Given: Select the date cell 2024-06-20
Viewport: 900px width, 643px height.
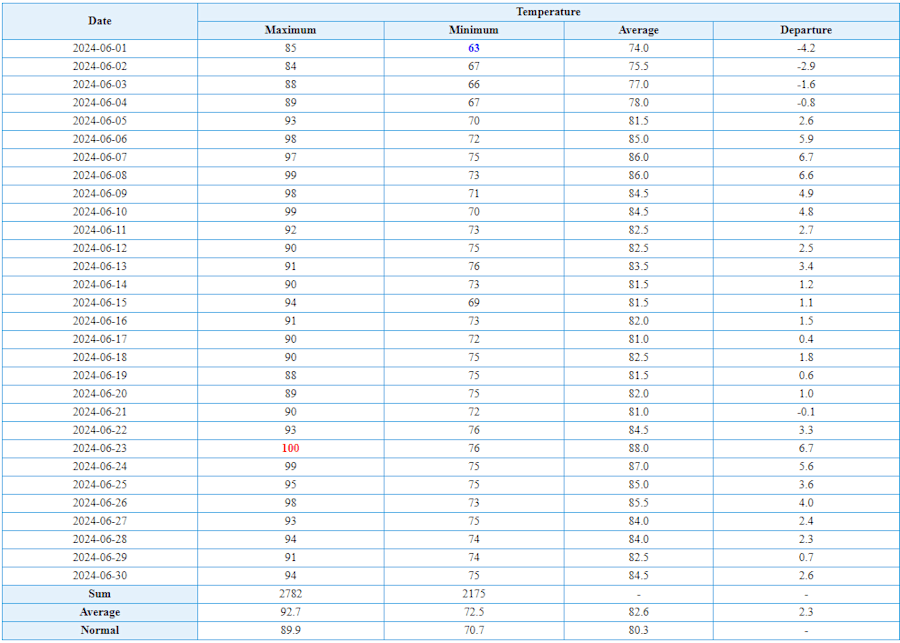Looking at the screenshot, I should point(100,394).
